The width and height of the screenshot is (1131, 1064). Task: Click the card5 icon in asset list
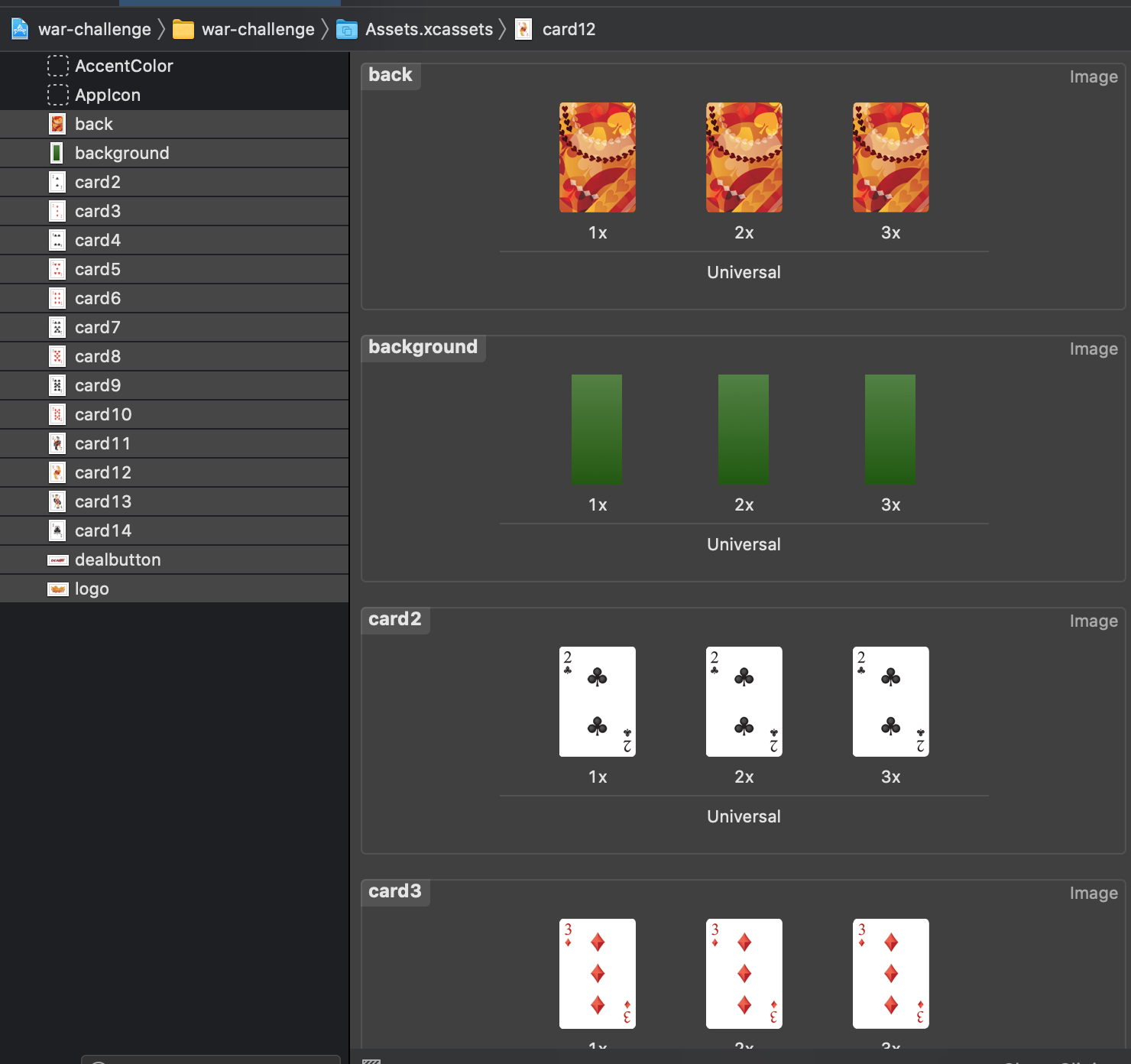point(57,269)
